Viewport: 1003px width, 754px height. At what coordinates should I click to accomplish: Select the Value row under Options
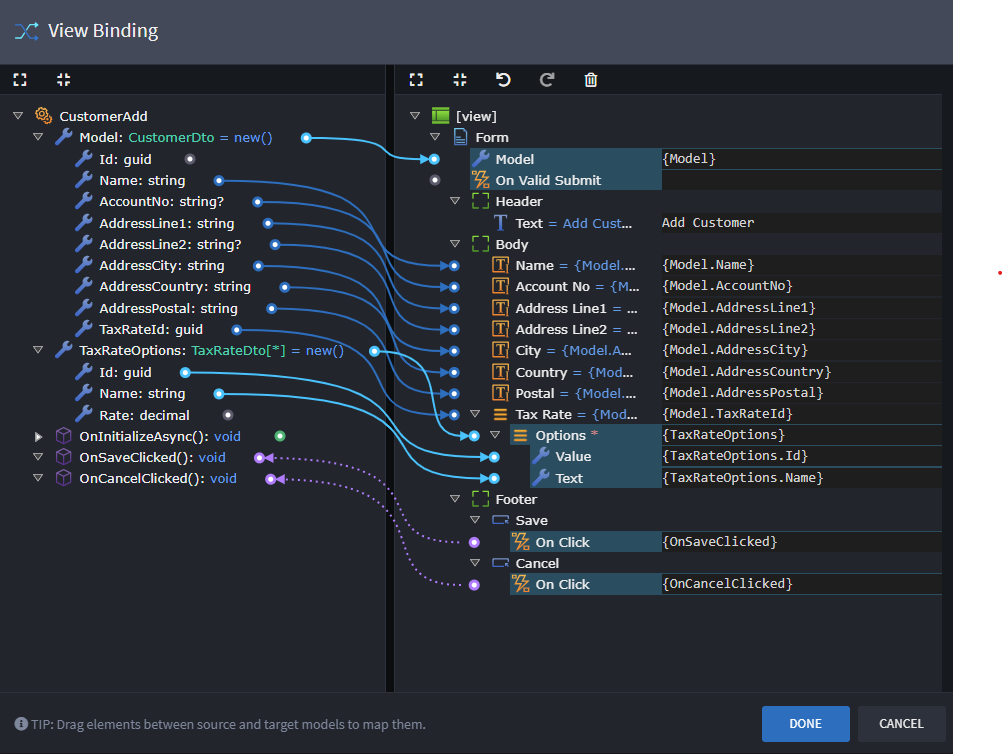tap(596, 457)
